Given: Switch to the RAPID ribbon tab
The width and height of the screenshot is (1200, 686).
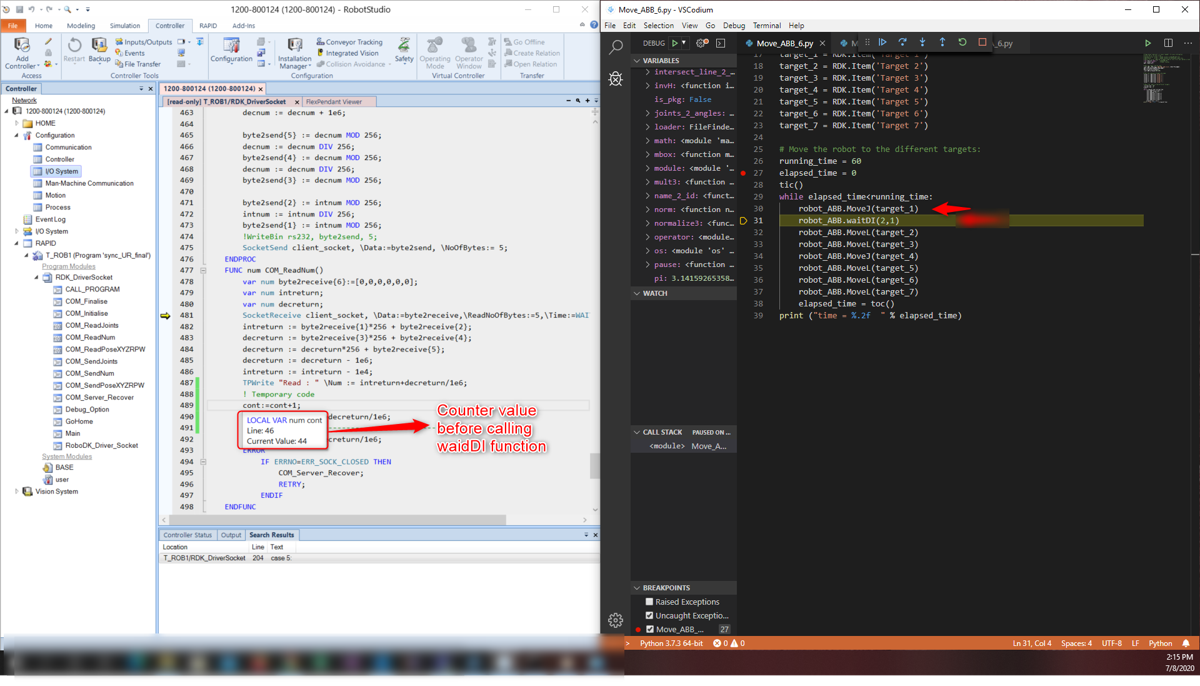Looking at the screenshot, I should 208,26.
